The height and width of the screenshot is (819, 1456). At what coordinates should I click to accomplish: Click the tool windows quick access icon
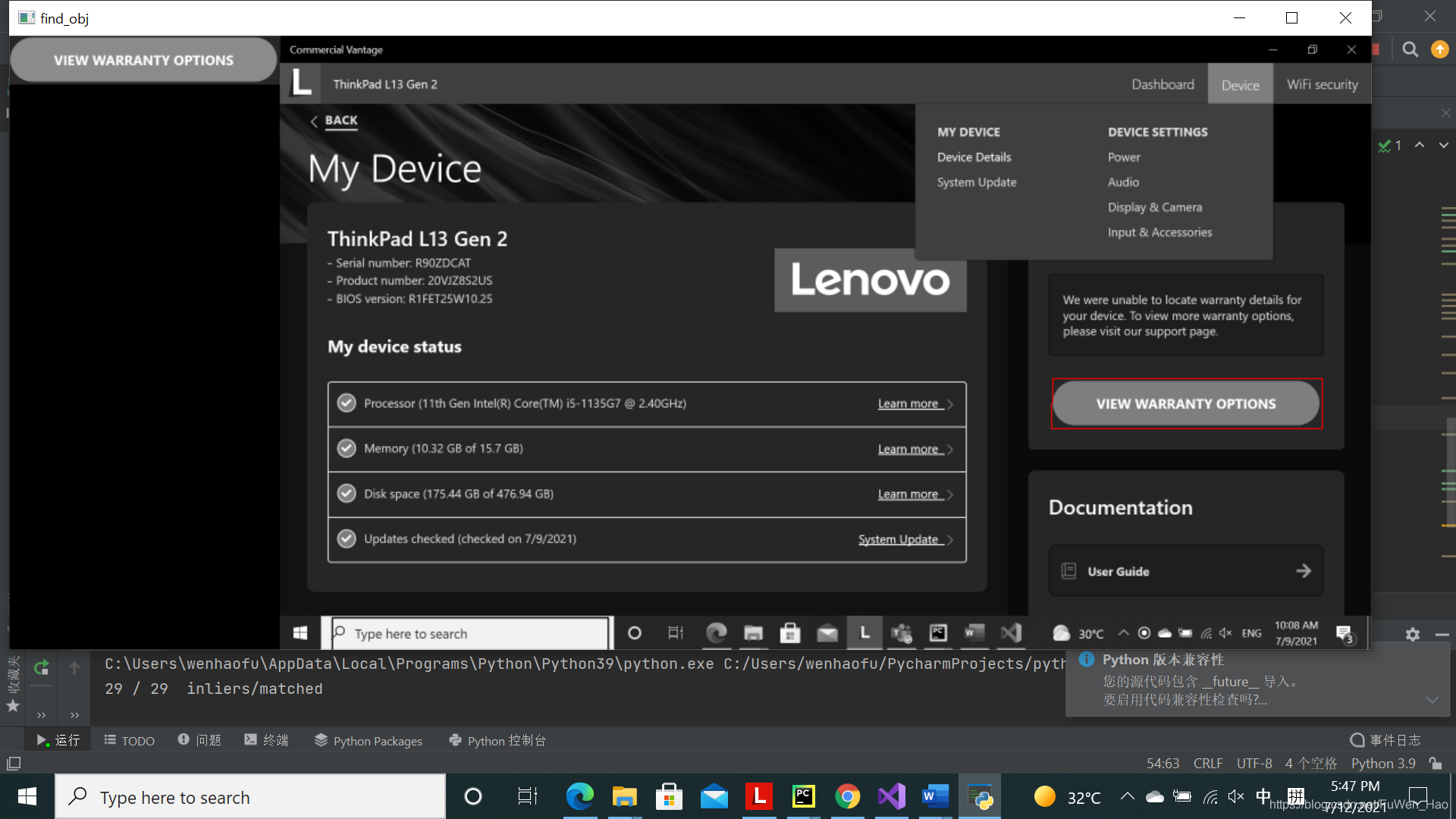point(13,763)
